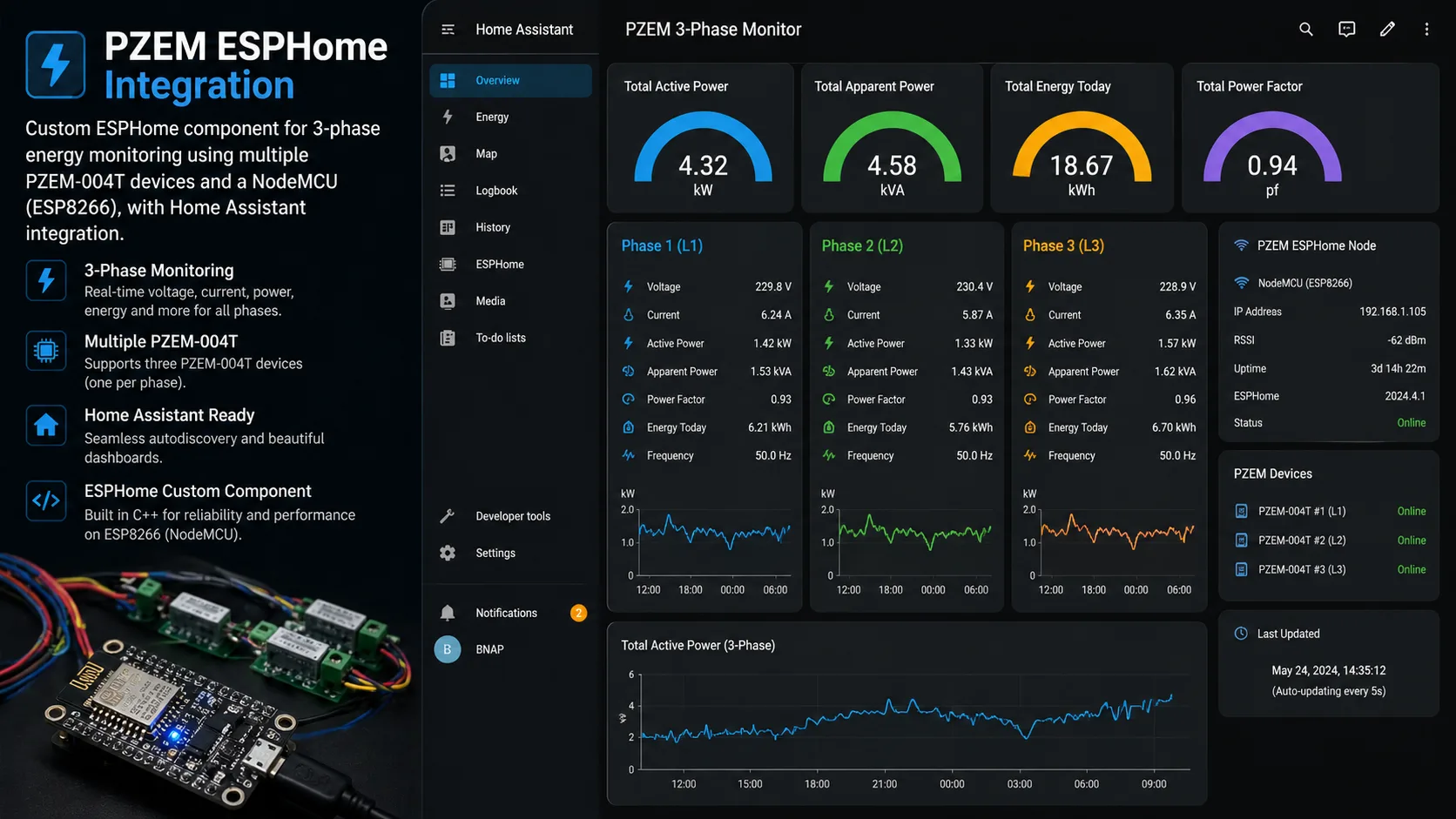The width and height of the screenshot is (1456, 819).
Task: Open the three-dot overflow menu top right
Action: tap(1426, 29)
